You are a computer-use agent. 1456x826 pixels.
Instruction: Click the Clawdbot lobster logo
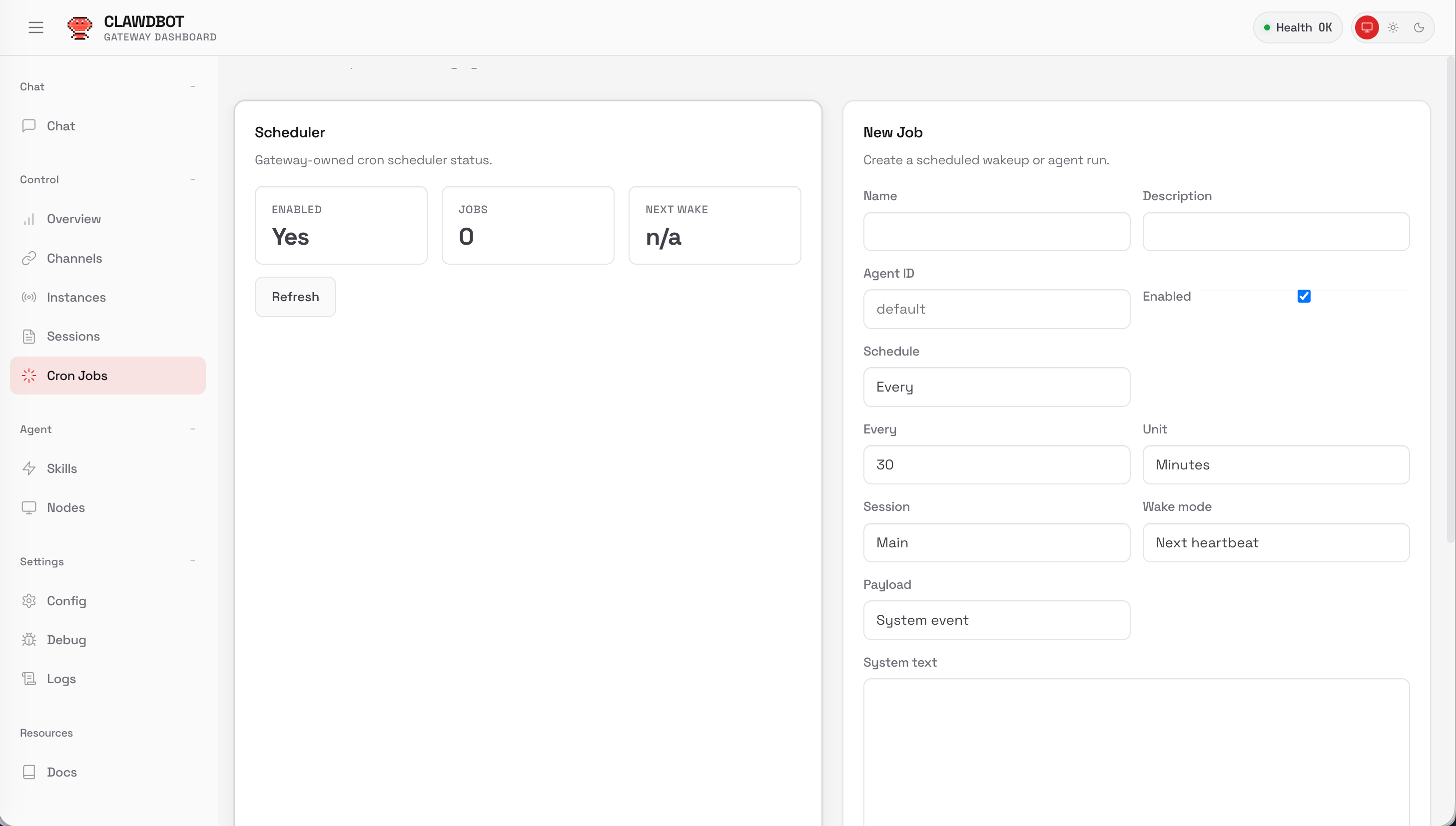click(x=79, y=27)
